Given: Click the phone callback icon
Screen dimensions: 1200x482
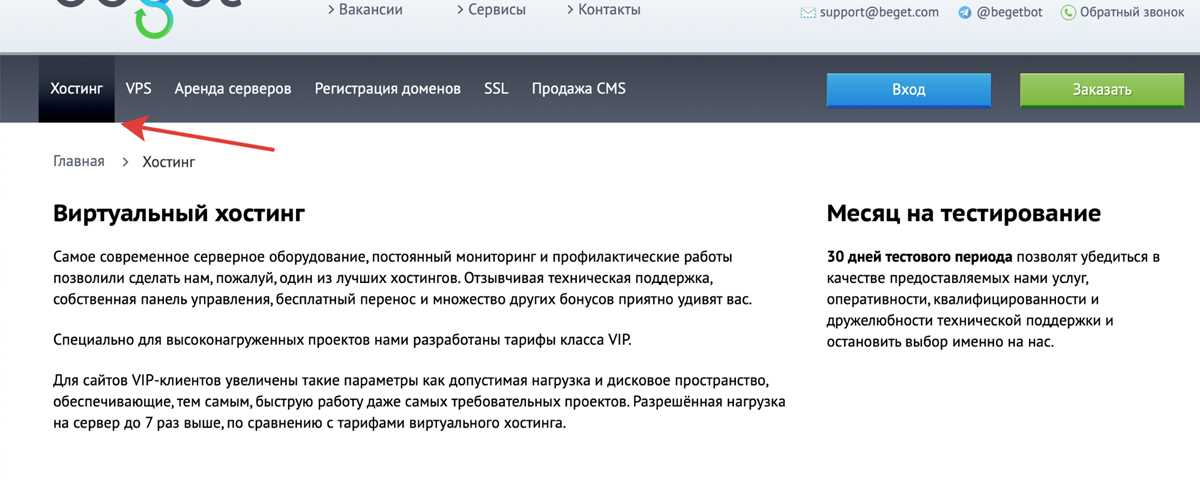Looking at the screenshot, I should [x=1068, y=13].
